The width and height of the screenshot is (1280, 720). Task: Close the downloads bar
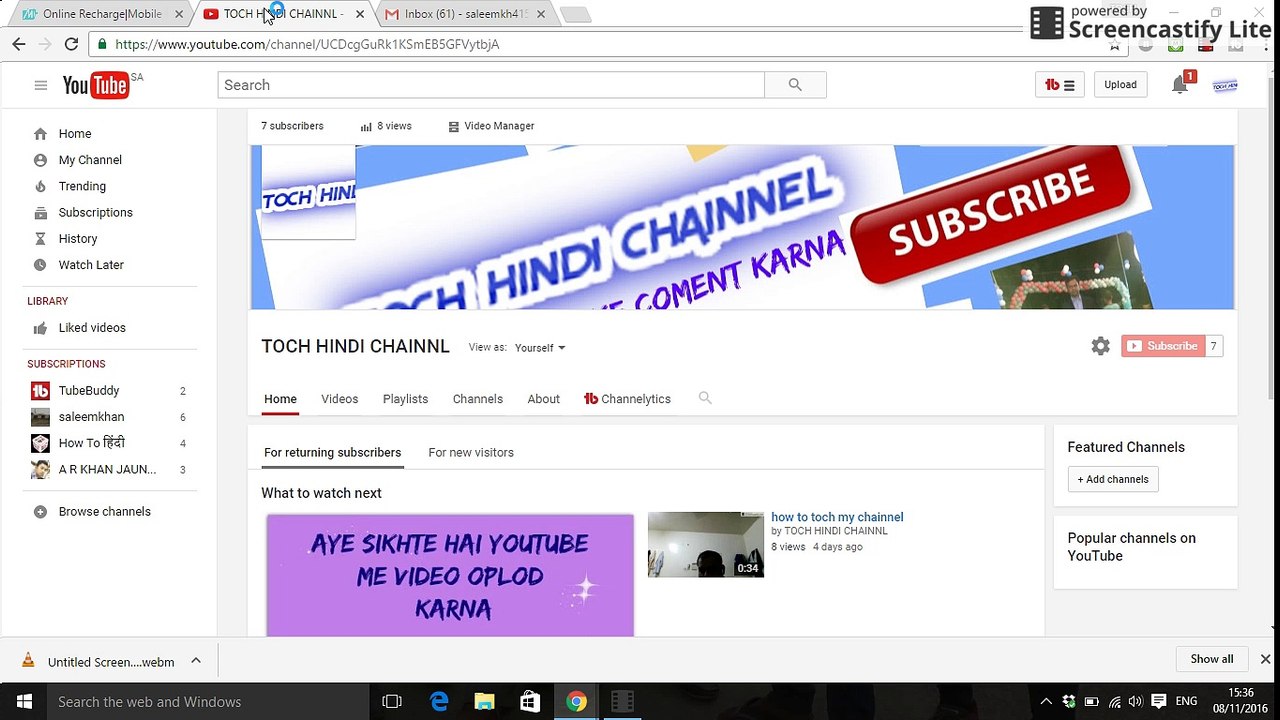click(x=1265, y=659)
